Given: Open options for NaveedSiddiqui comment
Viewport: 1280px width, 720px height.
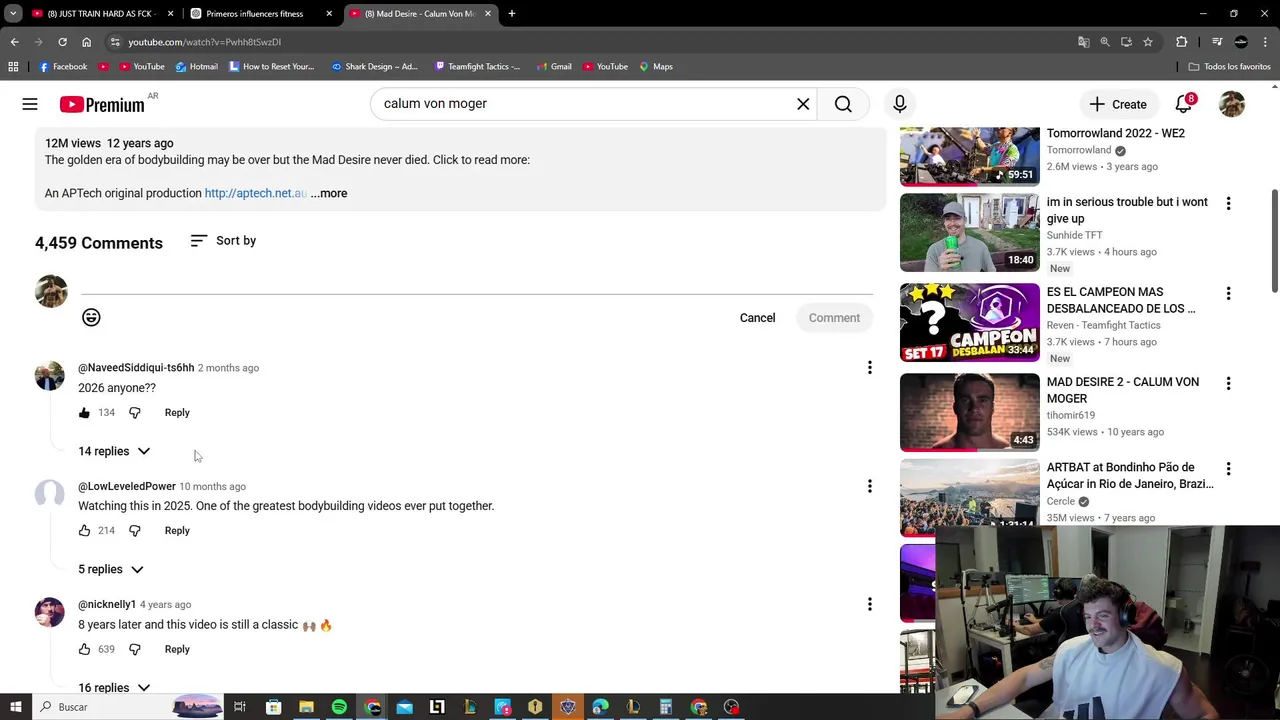Looking at the screenshot, I should pyautogui.click(x=870, y=368).
